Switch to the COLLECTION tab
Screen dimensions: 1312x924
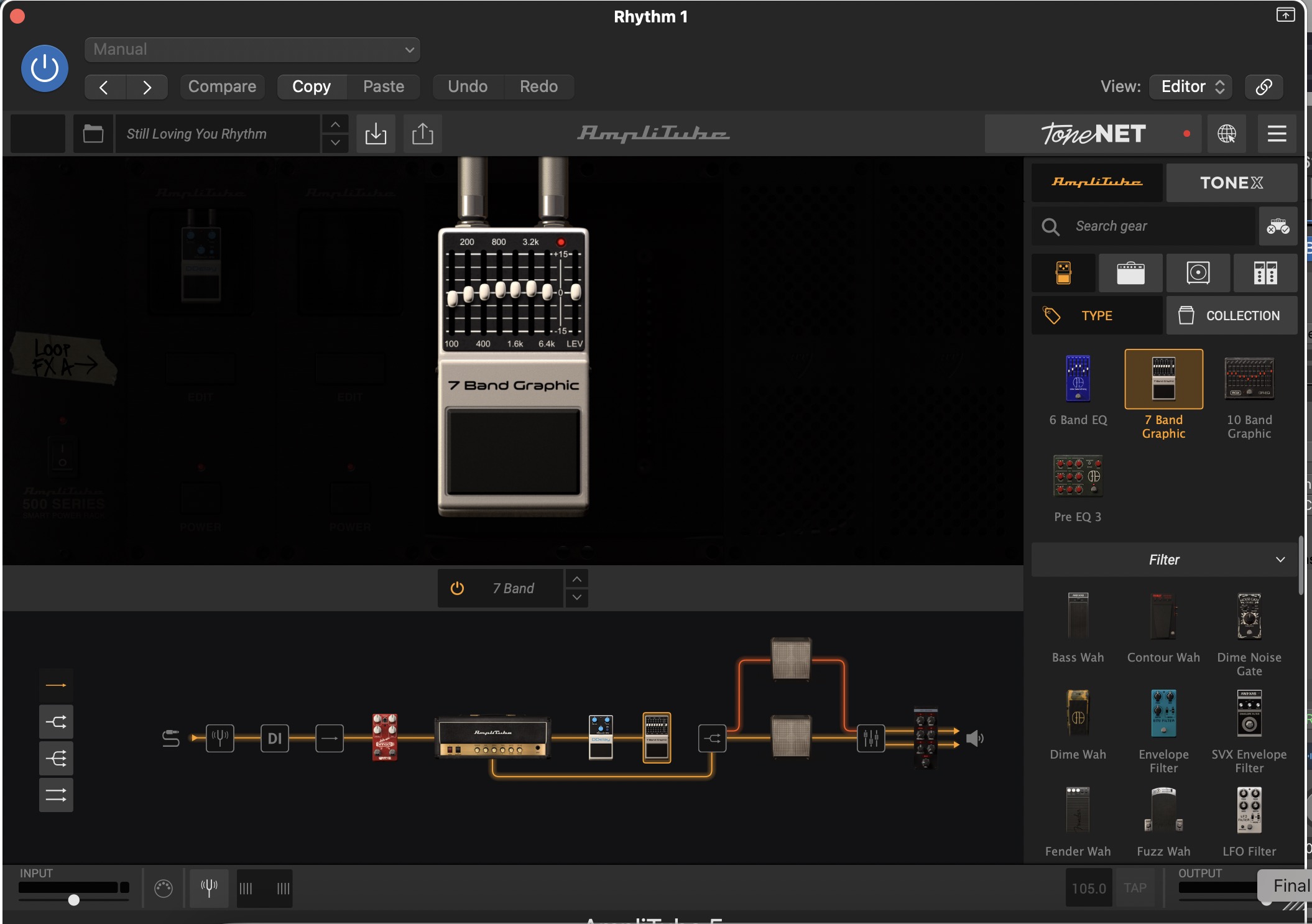tap(1231, 316)
